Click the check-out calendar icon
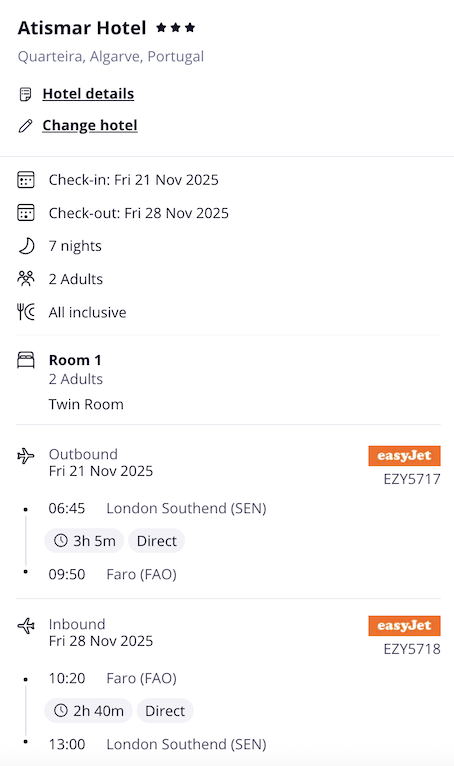Screen dimensions: 454x766 coord(26,213)
